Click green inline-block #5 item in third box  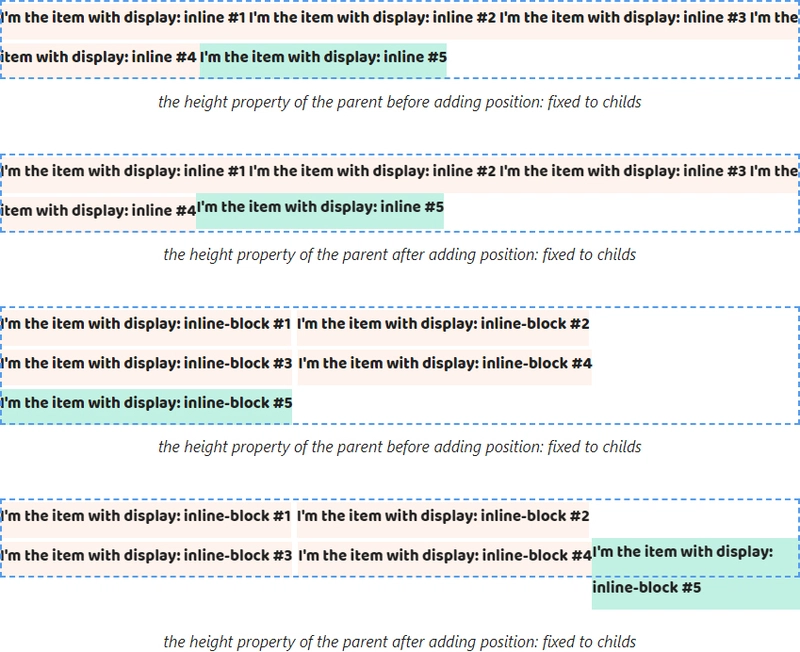click(146, 406)
